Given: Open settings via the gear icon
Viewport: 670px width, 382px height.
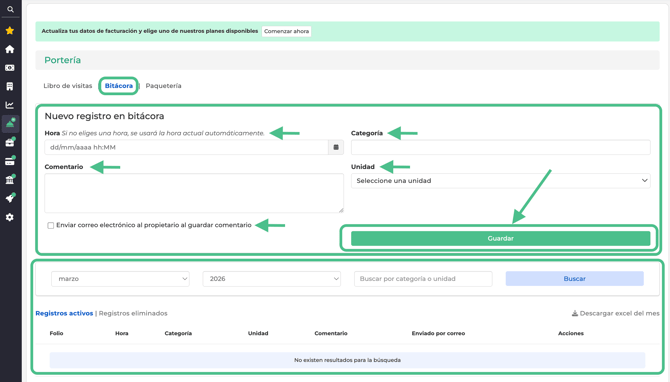Looking at the screenshot, I should [10, 217].
